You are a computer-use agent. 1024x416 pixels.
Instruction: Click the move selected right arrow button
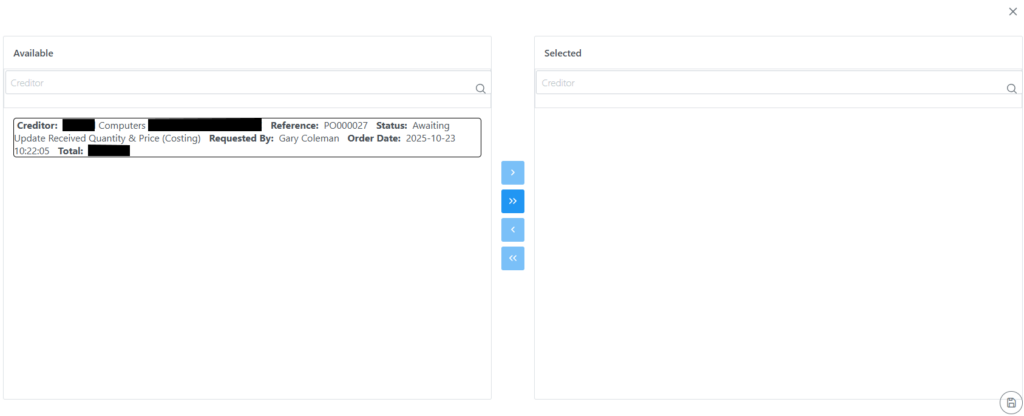click(x=512, y=172)
